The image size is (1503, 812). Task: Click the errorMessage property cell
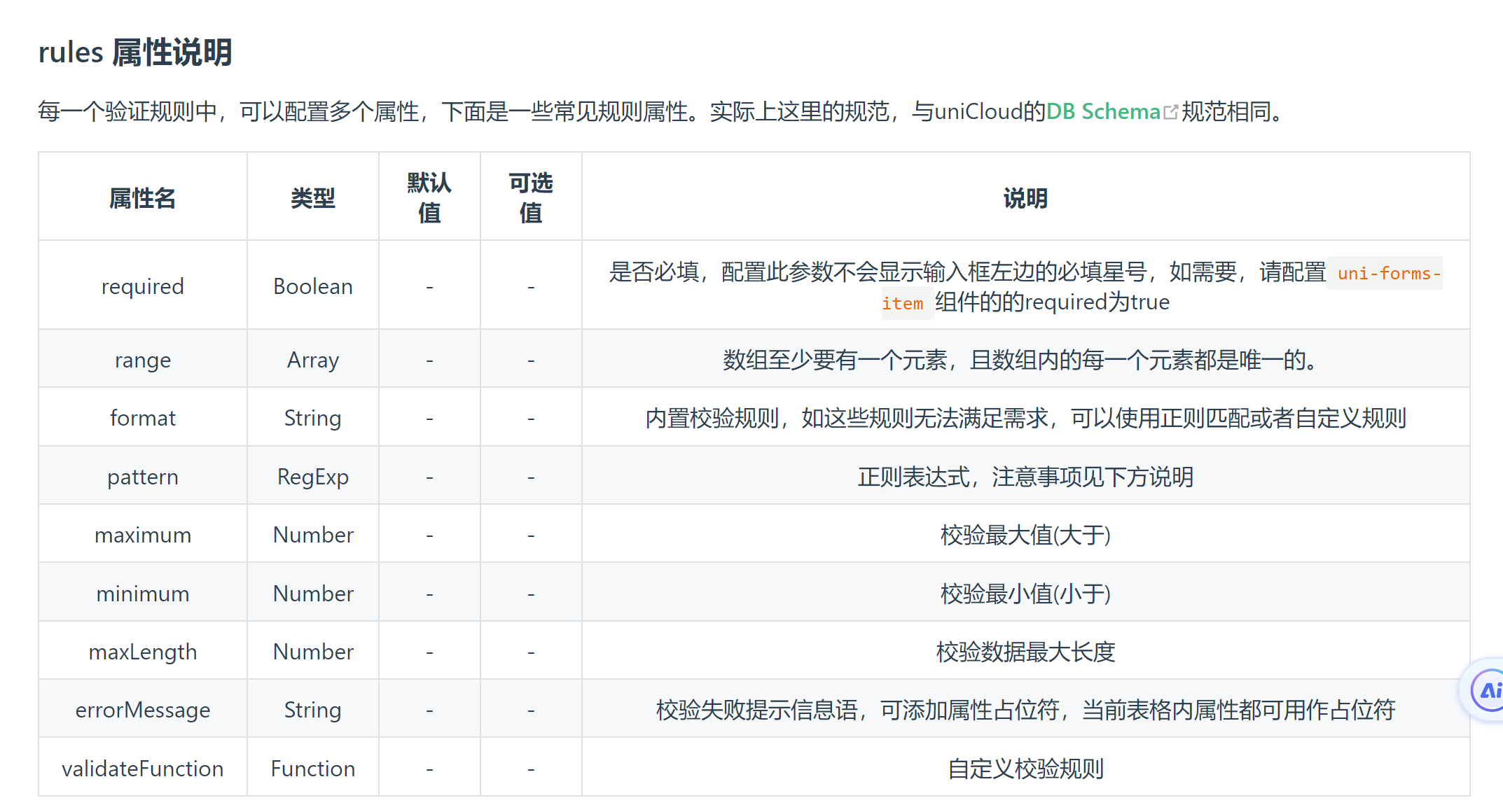[142, 710]
